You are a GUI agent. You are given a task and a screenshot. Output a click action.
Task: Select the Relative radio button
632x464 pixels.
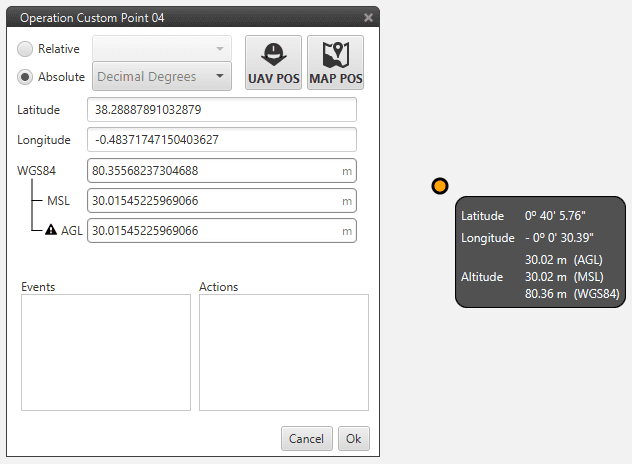tap(25, 49)
